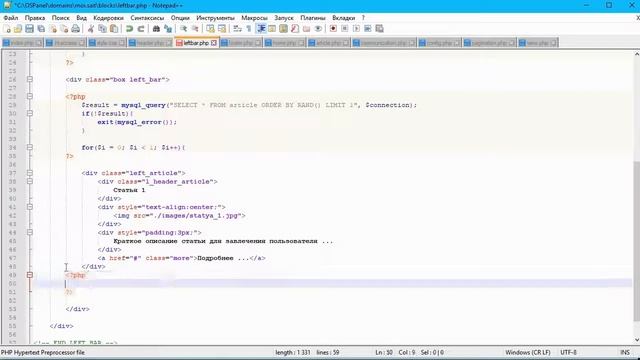Collapse the left_article div fold on line 37
Viewport: 640px width, 360px height.
[x=30, y=173]
